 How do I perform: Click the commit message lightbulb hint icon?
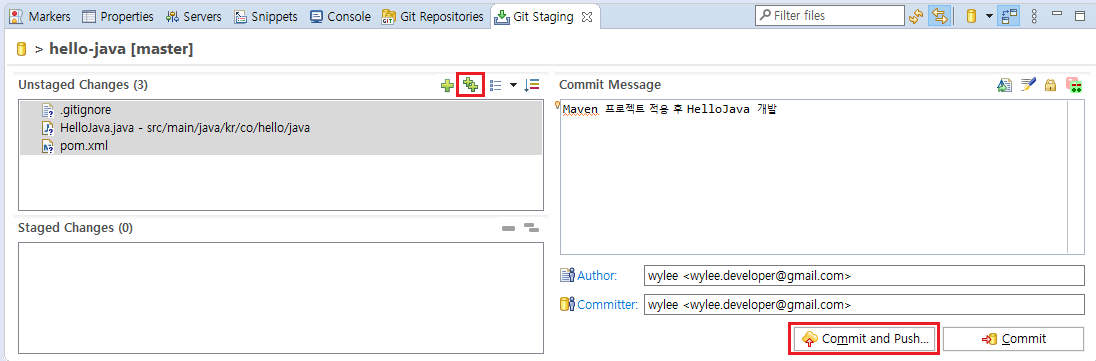(558, 106)
